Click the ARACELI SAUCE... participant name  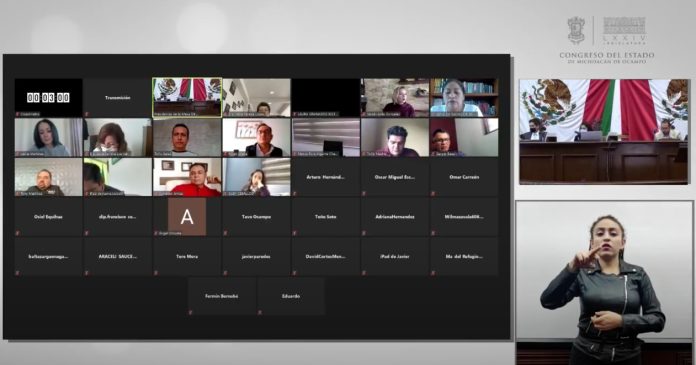coord(118,256)
